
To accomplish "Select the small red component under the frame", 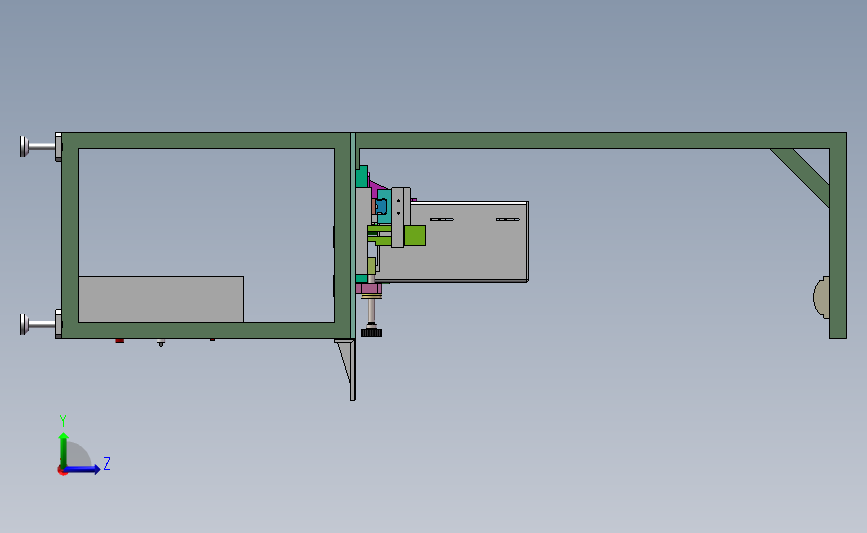I will coord(119,341).
